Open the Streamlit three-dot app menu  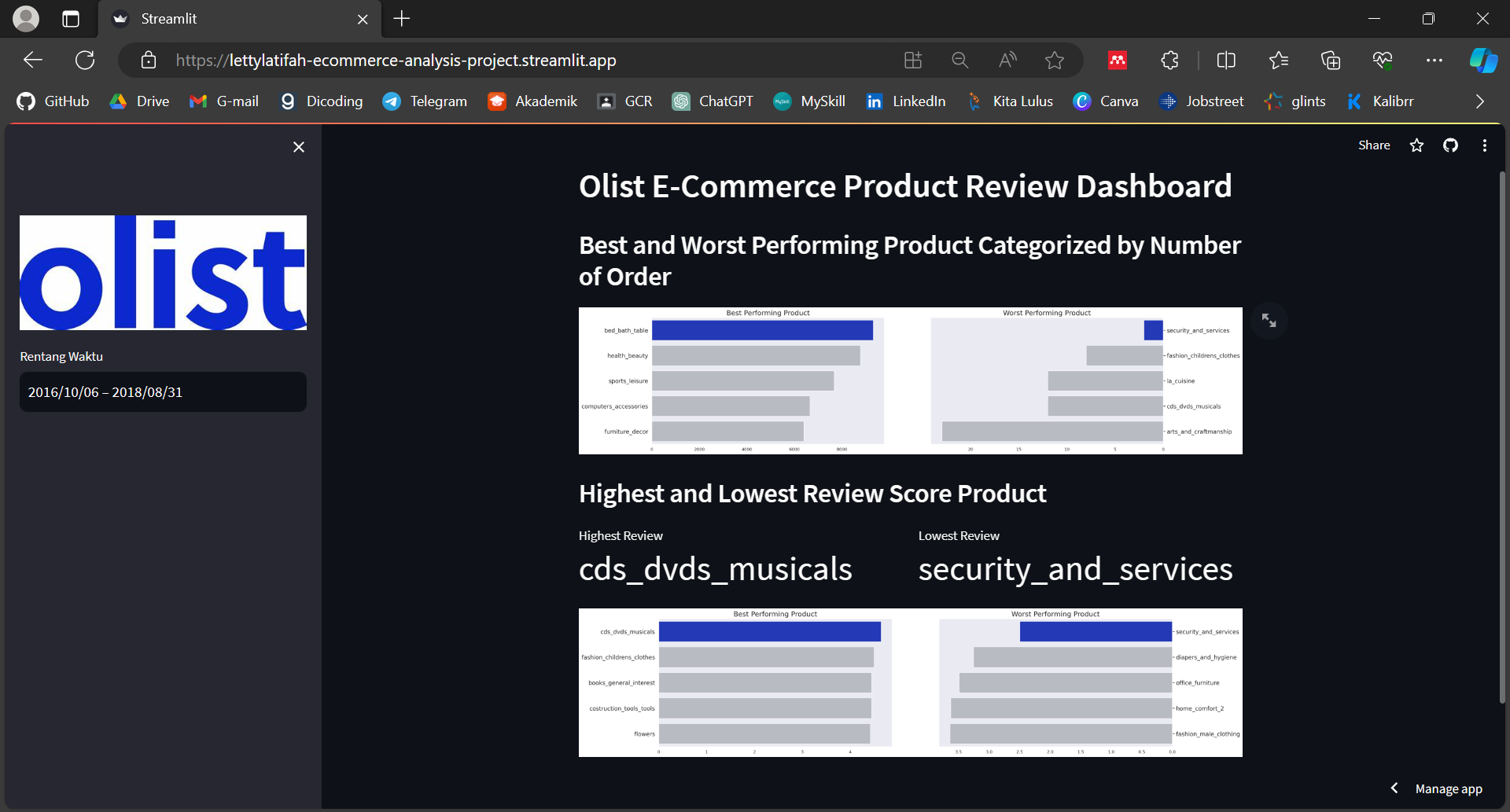[x=1484, y=145]
